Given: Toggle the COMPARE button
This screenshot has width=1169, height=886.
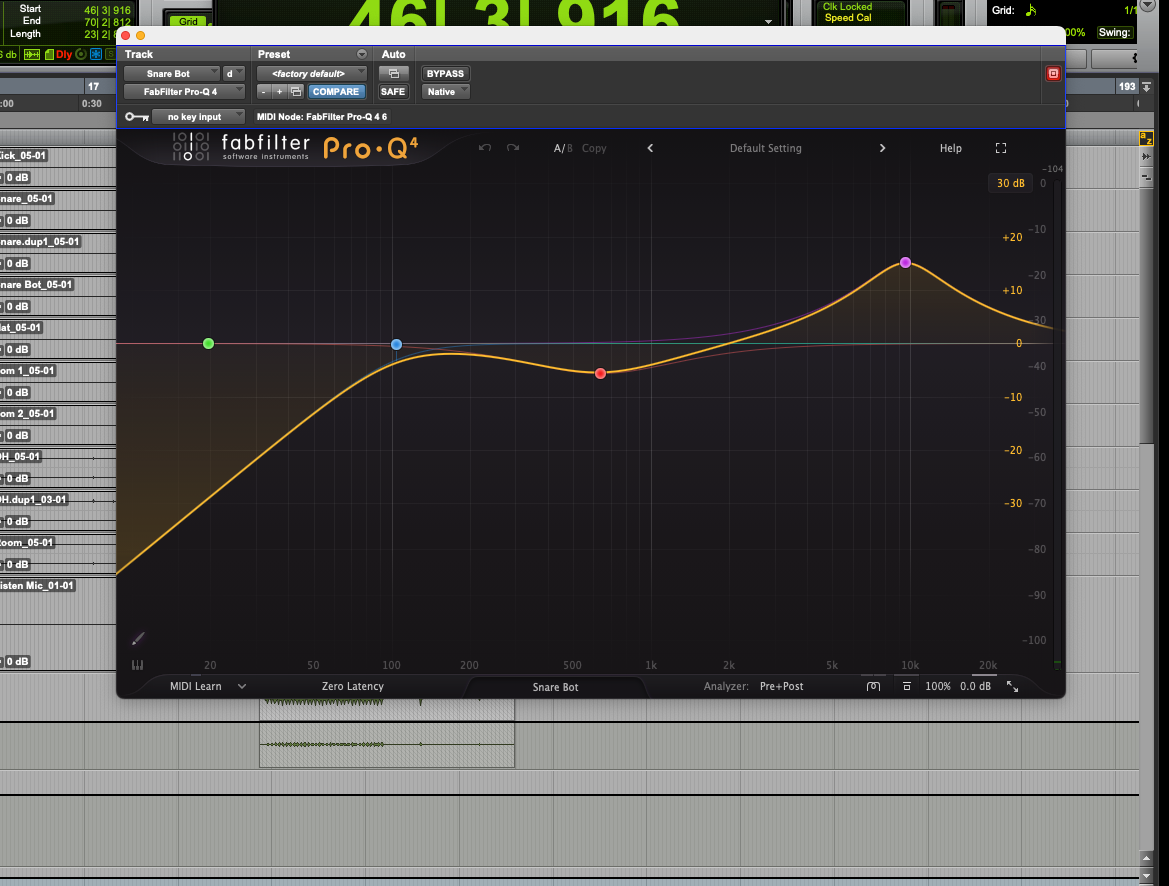Looking at the screenshot, I should pos(335,91).
